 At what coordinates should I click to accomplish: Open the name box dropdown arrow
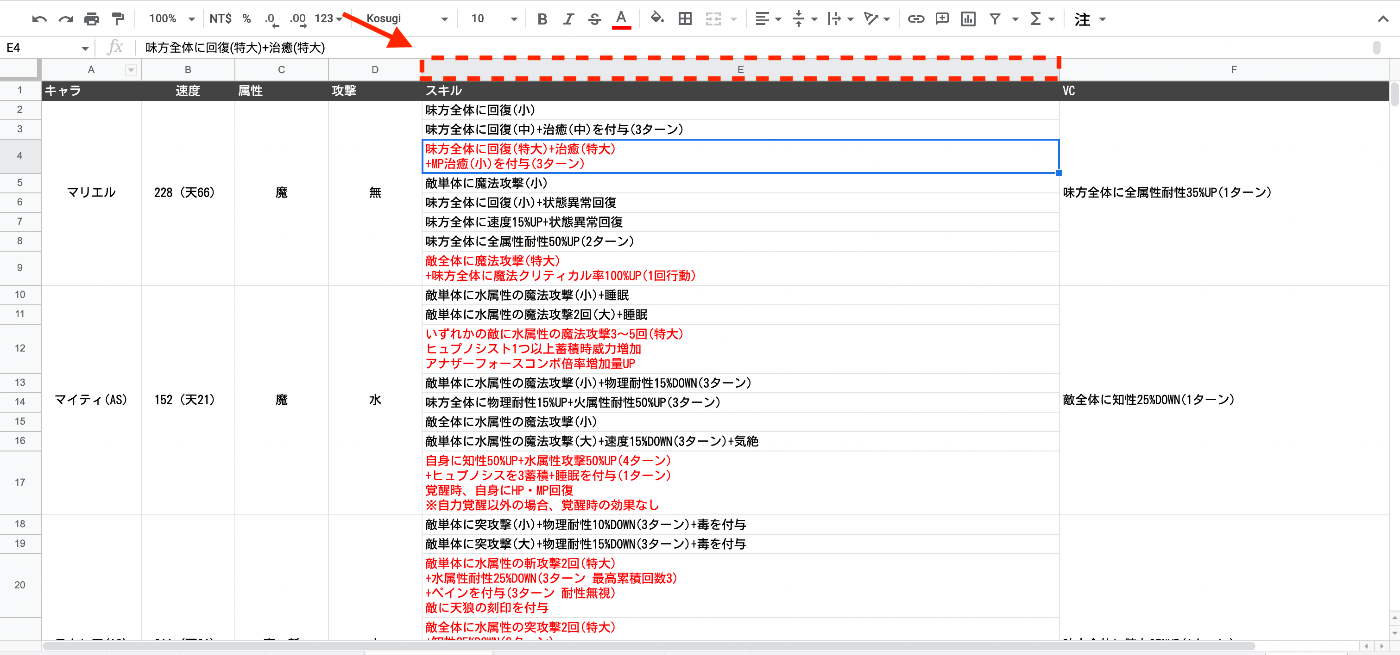[85, 48]
